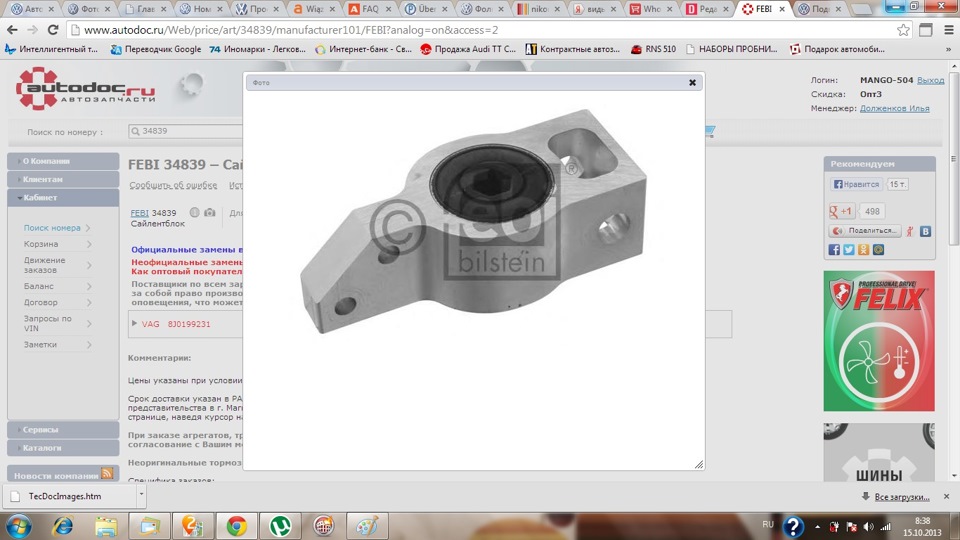Open Баланс in sidebar

click(x=39, y=286)
